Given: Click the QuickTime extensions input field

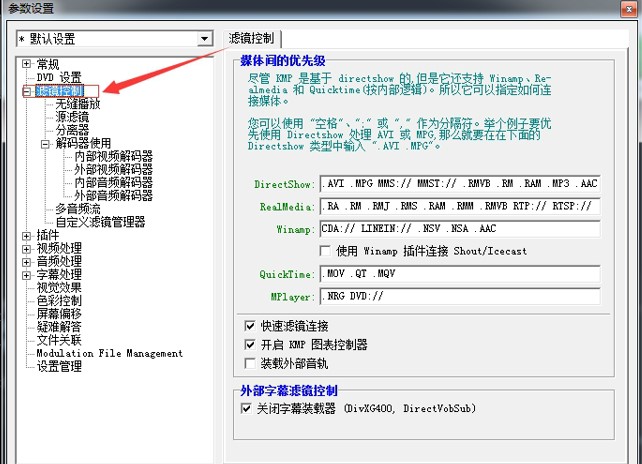Looking at the screenshot, I should point(460,274).
